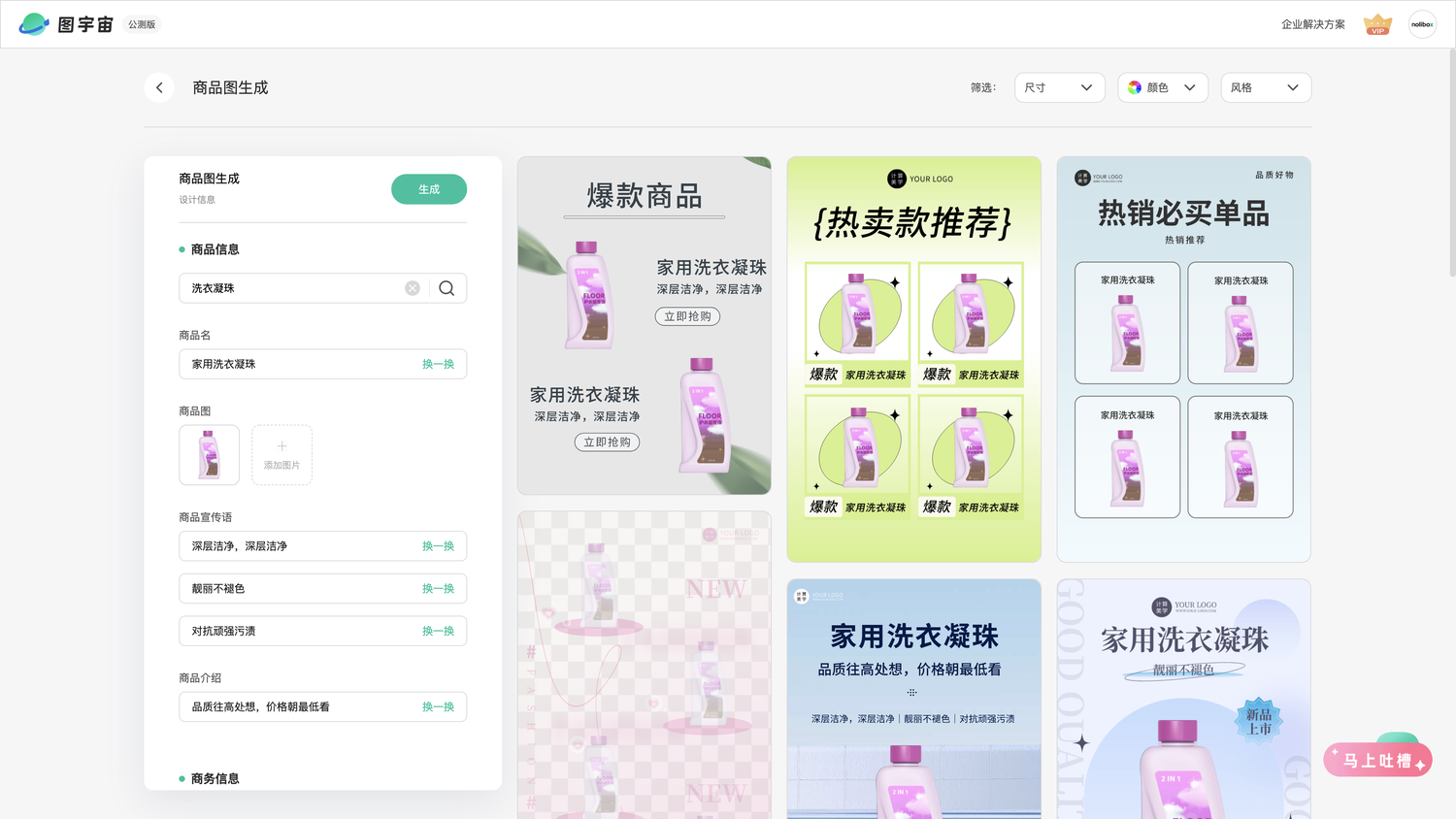Click 换一换 for 家用洗衣凝珠 product name
This screenshot has height=819, width=1456.
click(438, 364)
